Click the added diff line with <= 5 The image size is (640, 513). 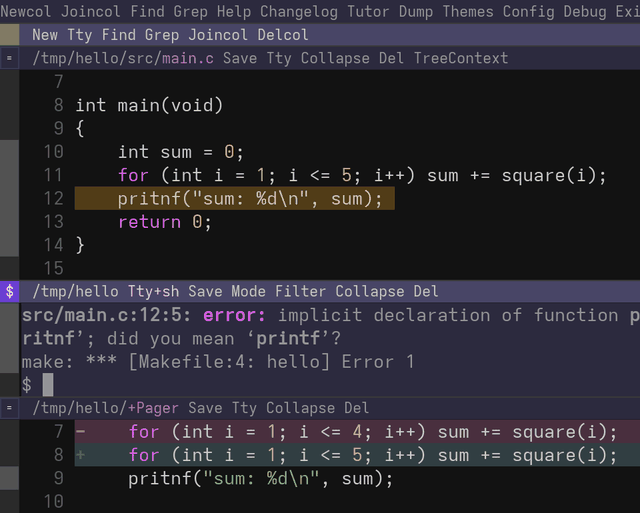(357, 455)
